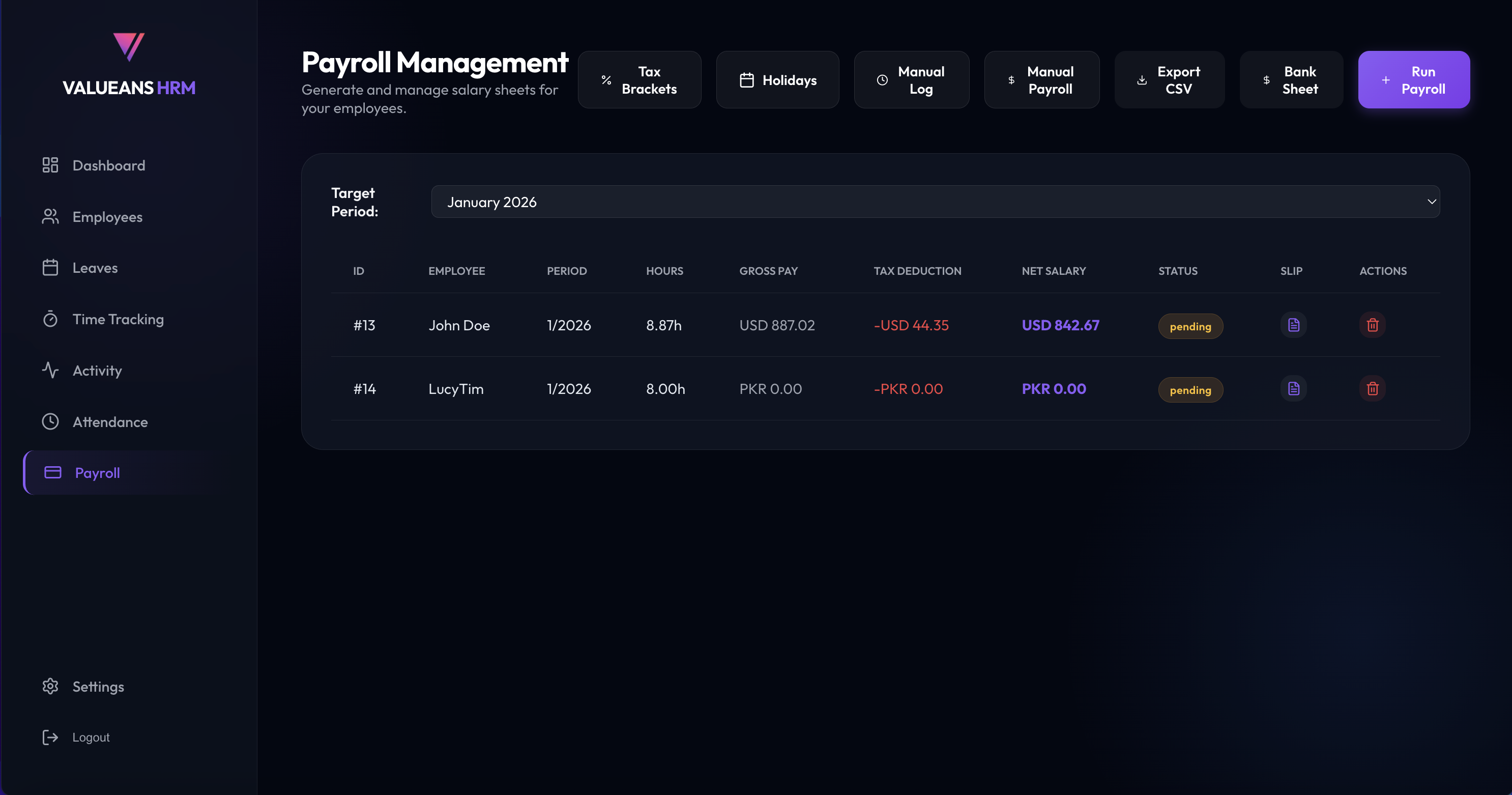The height and width of the screenshot is (795, 1512).
Task: Open the January 2026 period selector
Action: coord(935,202)
